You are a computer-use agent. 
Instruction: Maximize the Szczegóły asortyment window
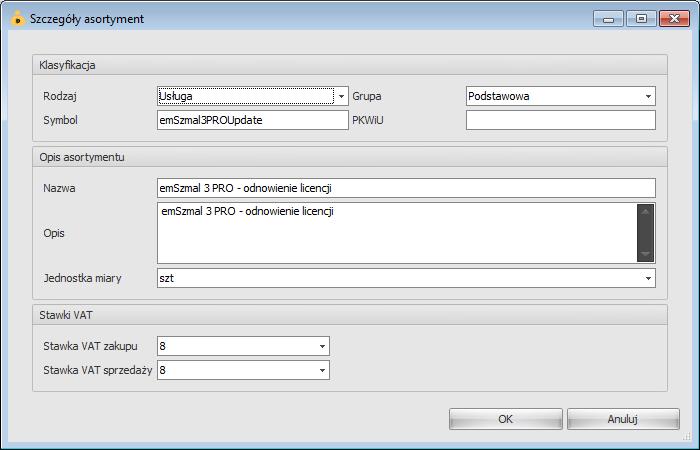pyautogui.click(x=641, y=19)
